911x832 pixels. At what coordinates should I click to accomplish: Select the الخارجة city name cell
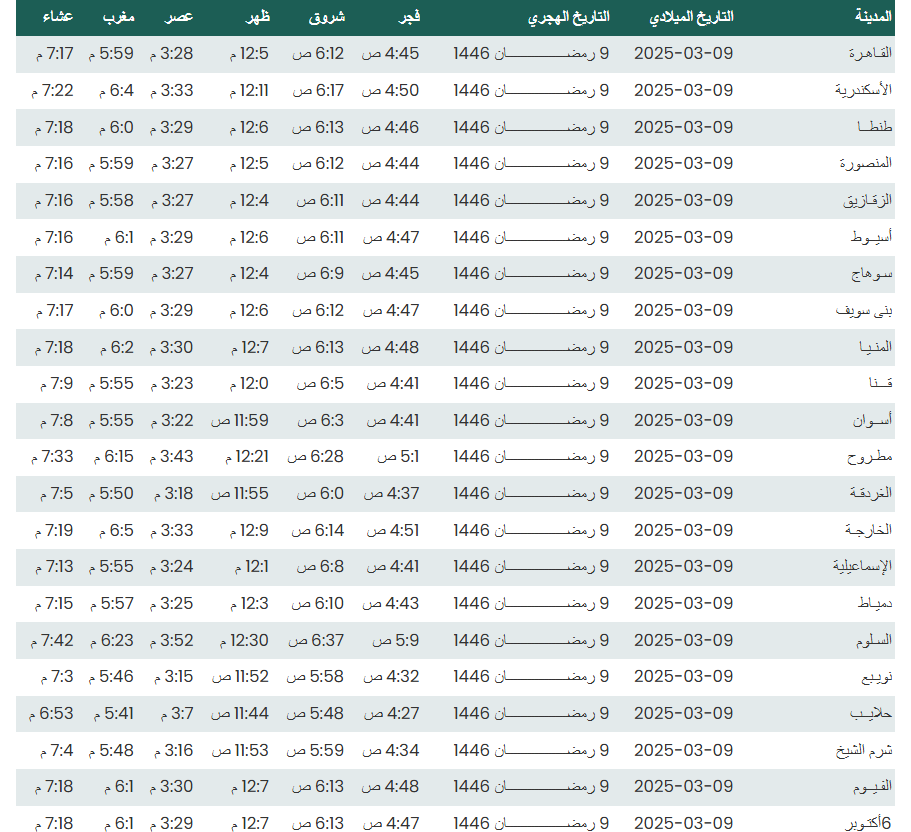click(x=869, y=530)
